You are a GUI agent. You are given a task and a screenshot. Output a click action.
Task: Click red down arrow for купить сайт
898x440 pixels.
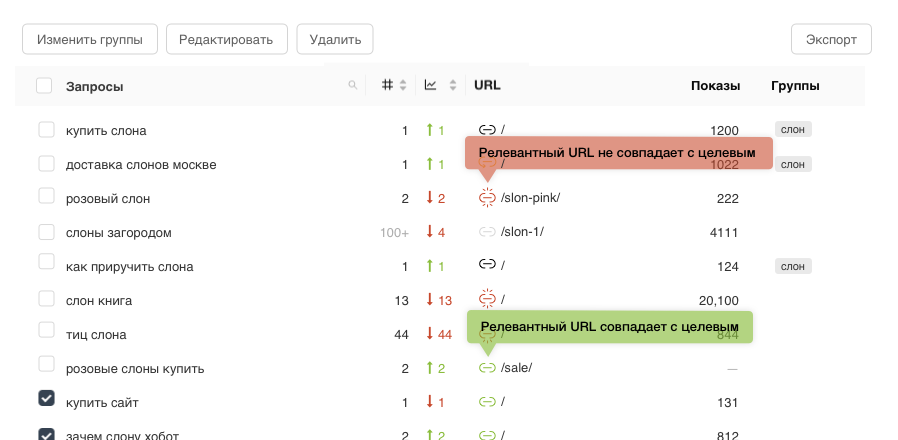[x=430, y=402]
